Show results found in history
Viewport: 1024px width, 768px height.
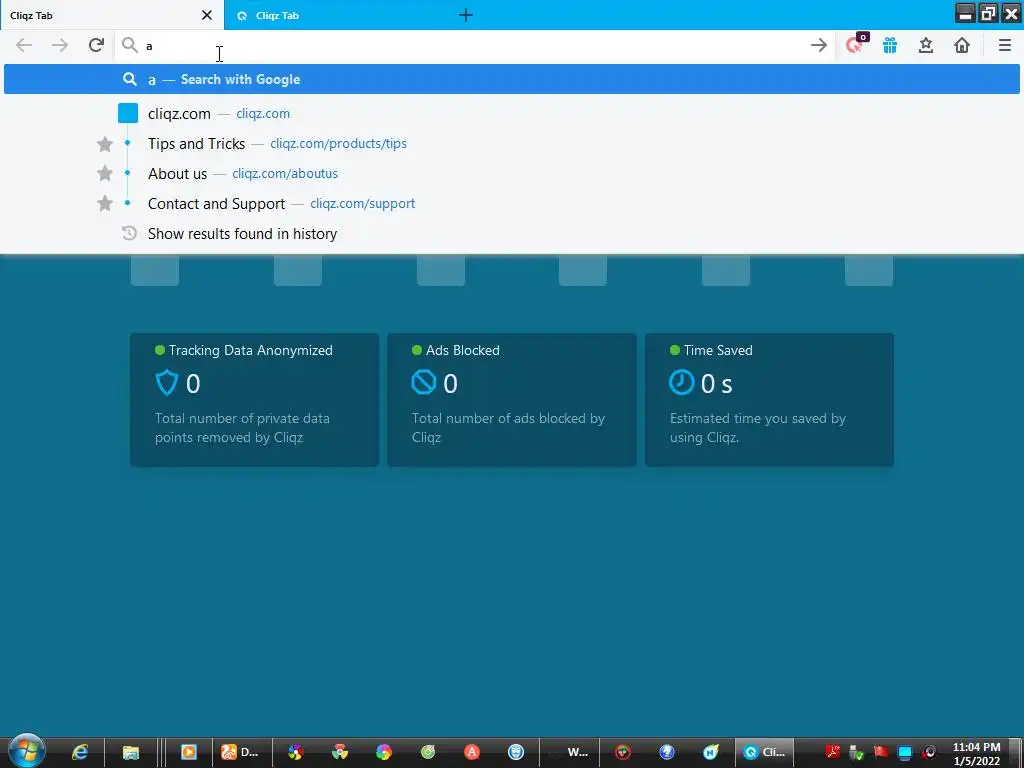tap(512, 234)
